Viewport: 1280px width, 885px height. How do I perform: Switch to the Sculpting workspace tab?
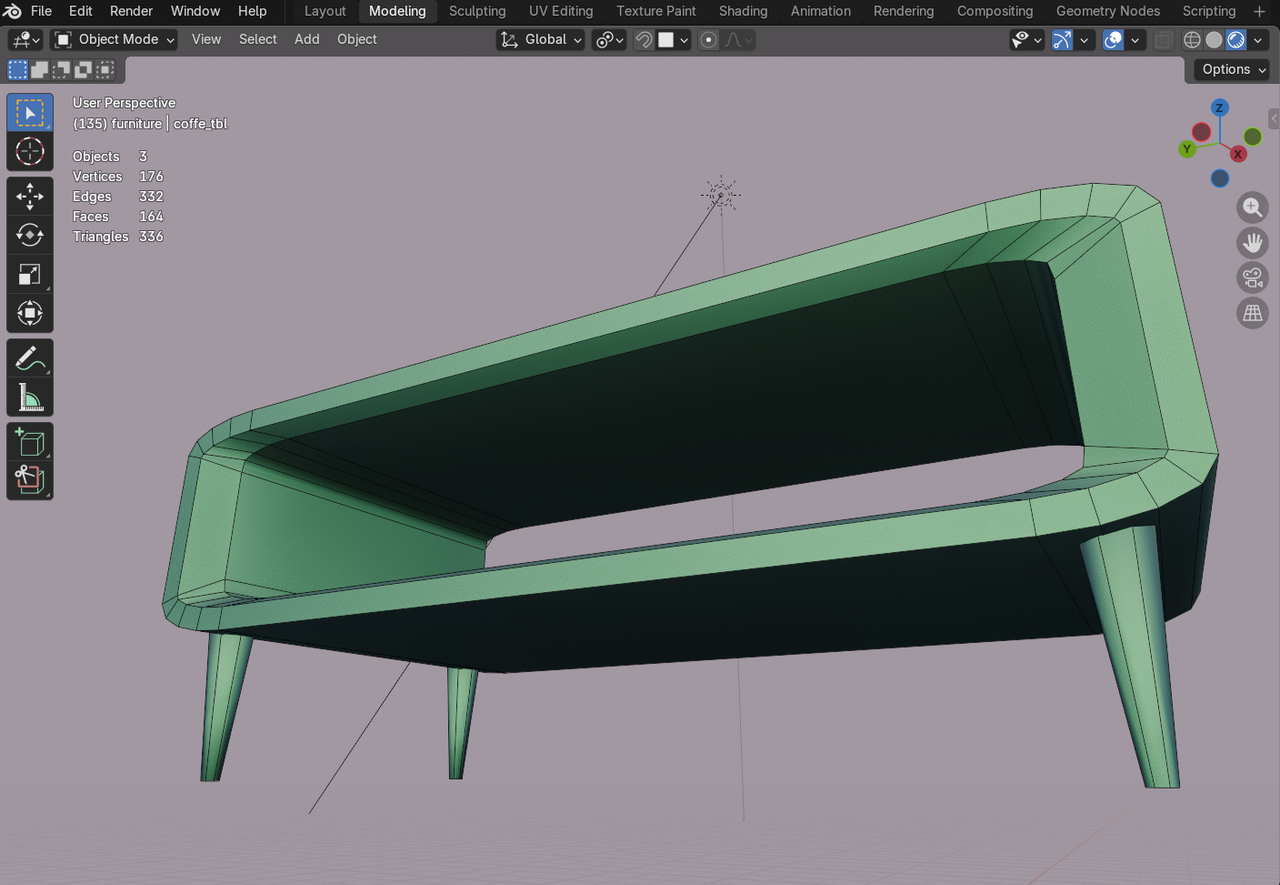(477, 11)
